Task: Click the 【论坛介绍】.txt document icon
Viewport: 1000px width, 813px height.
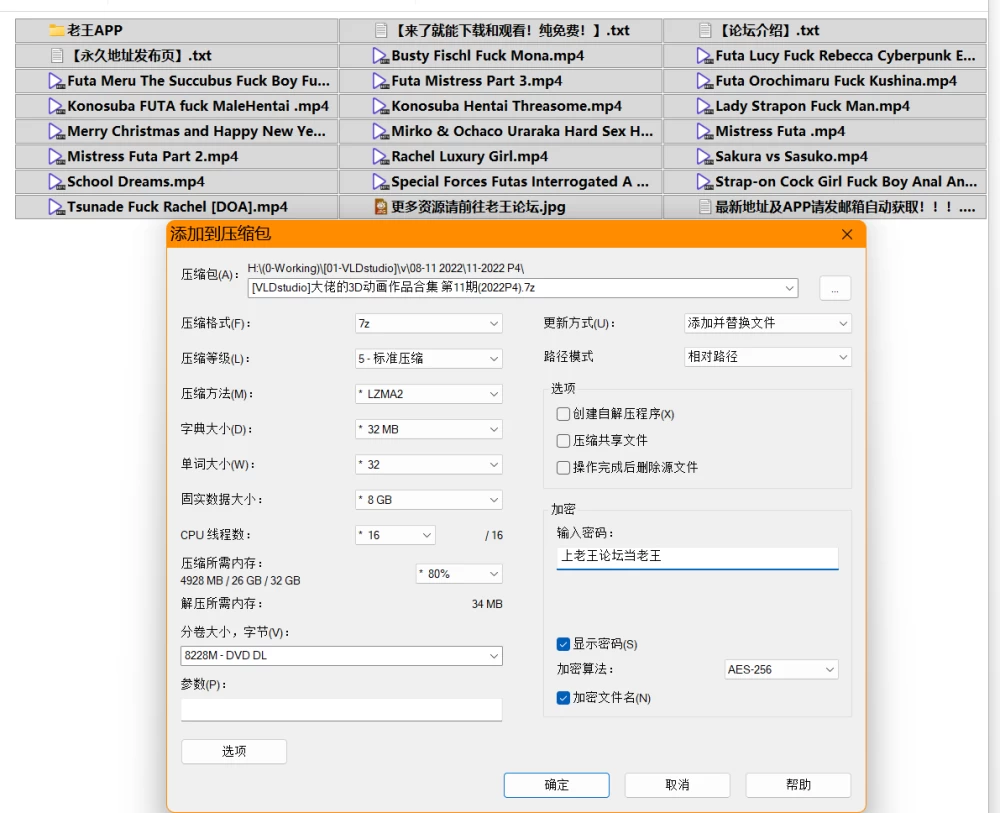Action: coord(705,30)
